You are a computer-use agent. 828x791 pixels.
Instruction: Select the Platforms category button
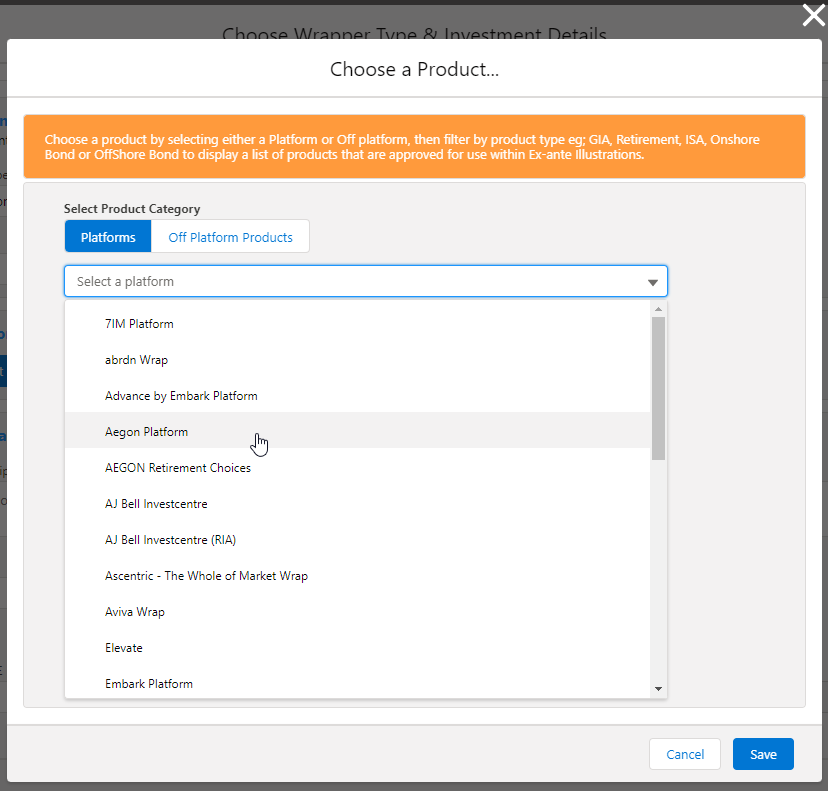[108, 237]
